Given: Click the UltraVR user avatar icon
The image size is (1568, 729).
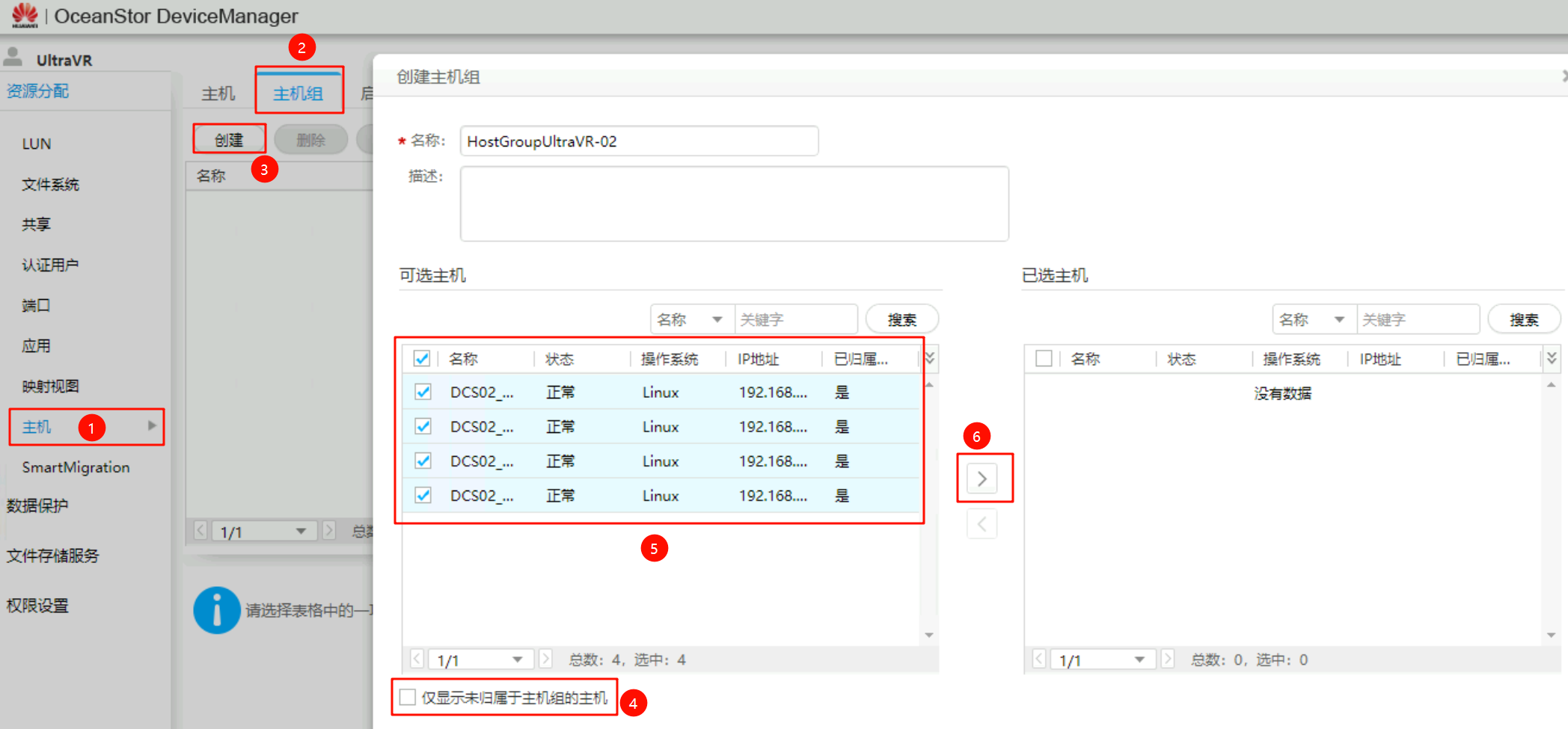Looking at the screenshot, I should click(x=13, y=57).
